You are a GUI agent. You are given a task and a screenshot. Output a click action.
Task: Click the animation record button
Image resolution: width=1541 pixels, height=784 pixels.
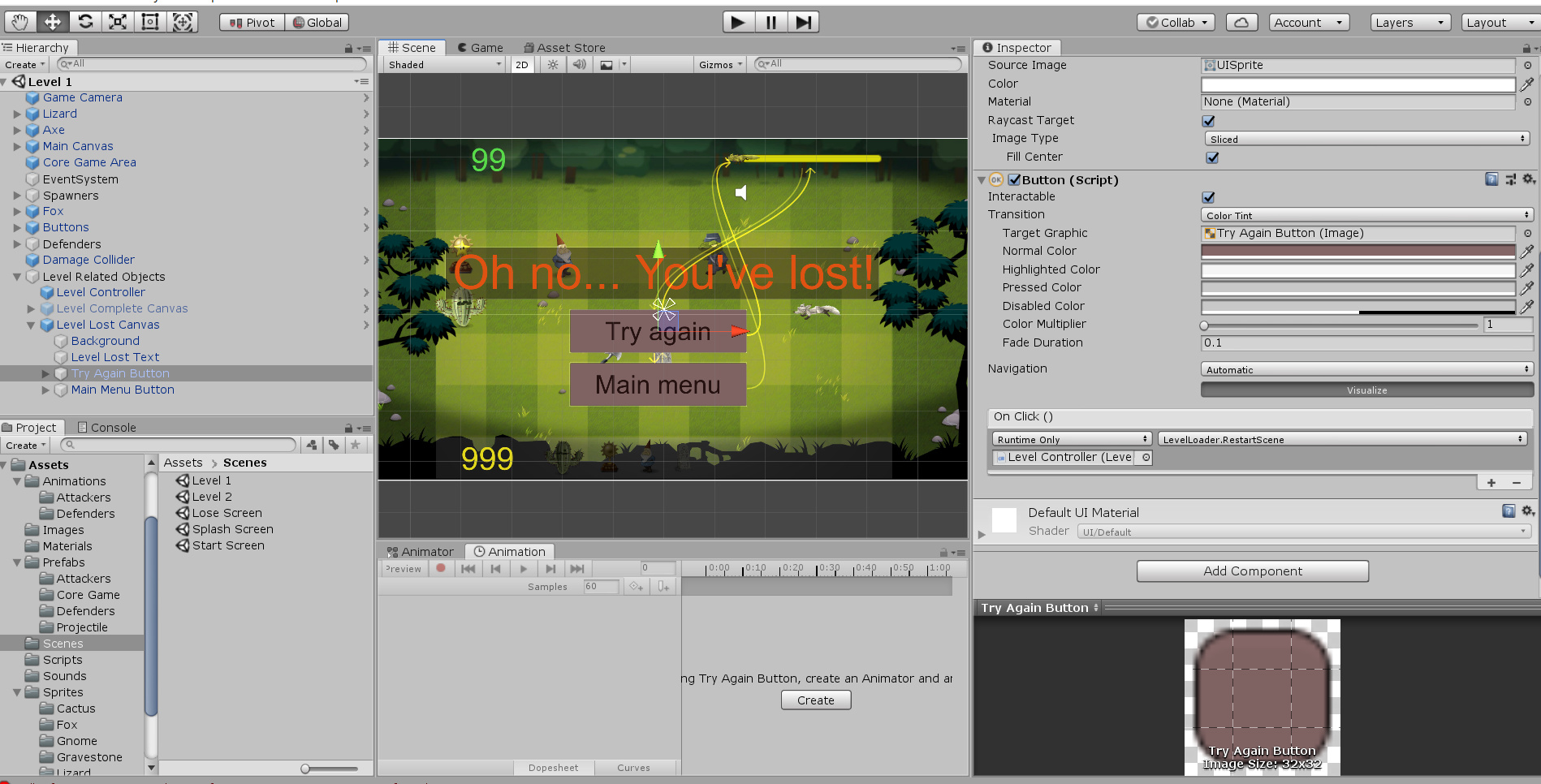coord(441,569)
